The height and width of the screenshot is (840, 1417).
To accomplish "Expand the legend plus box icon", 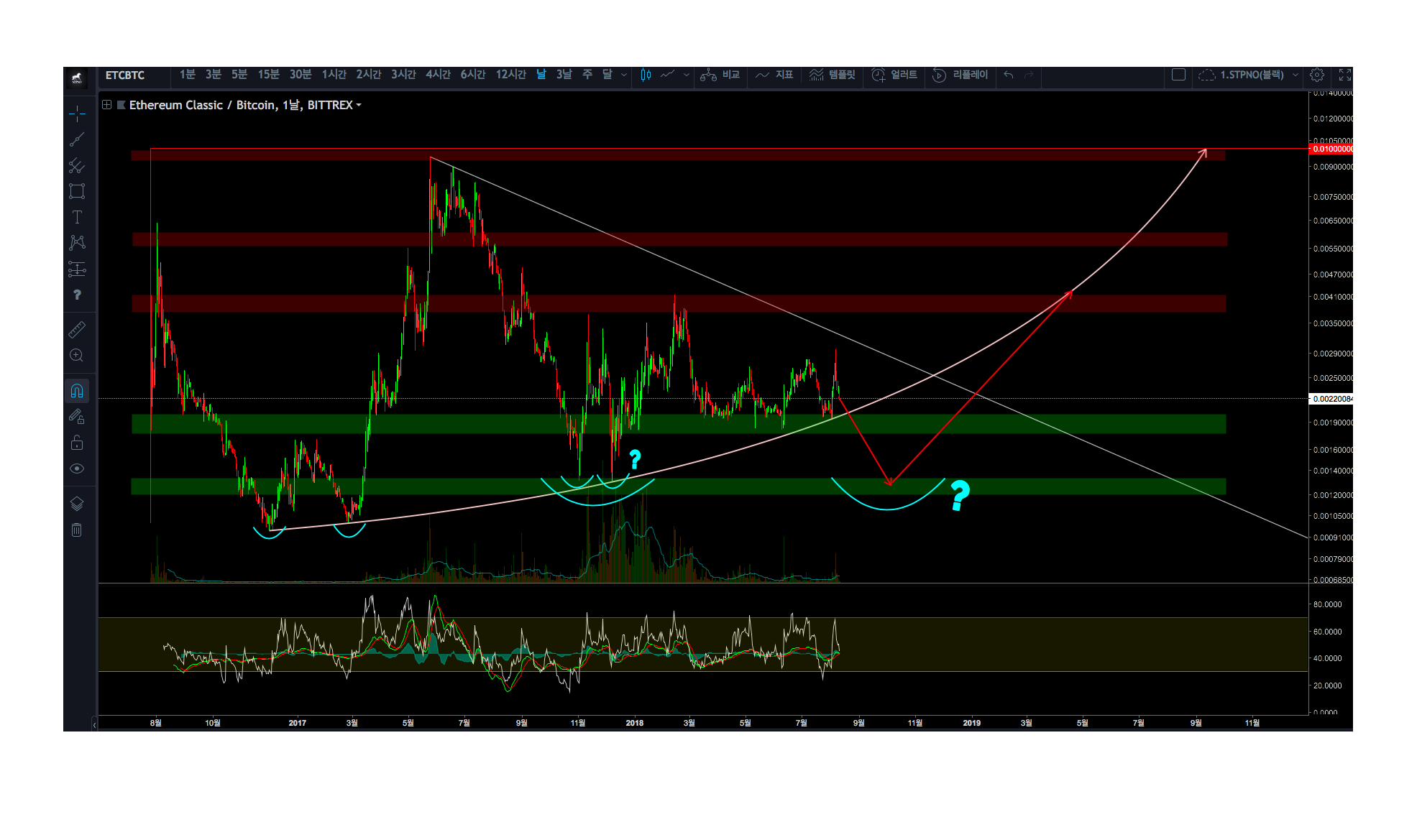I will point(106,105).
